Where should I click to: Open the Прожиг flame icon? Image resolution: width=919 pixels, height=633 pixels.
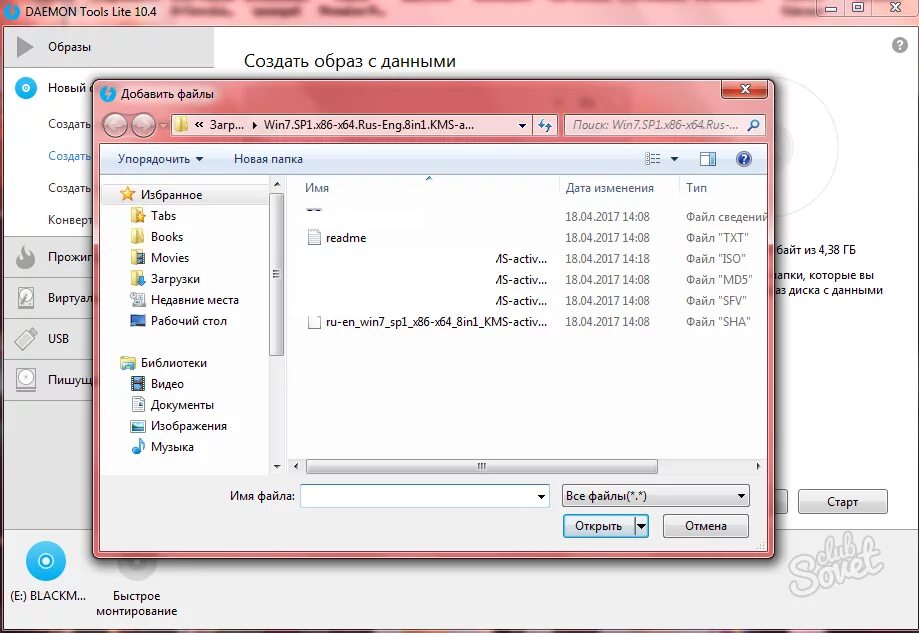click(x=25, y=257)
